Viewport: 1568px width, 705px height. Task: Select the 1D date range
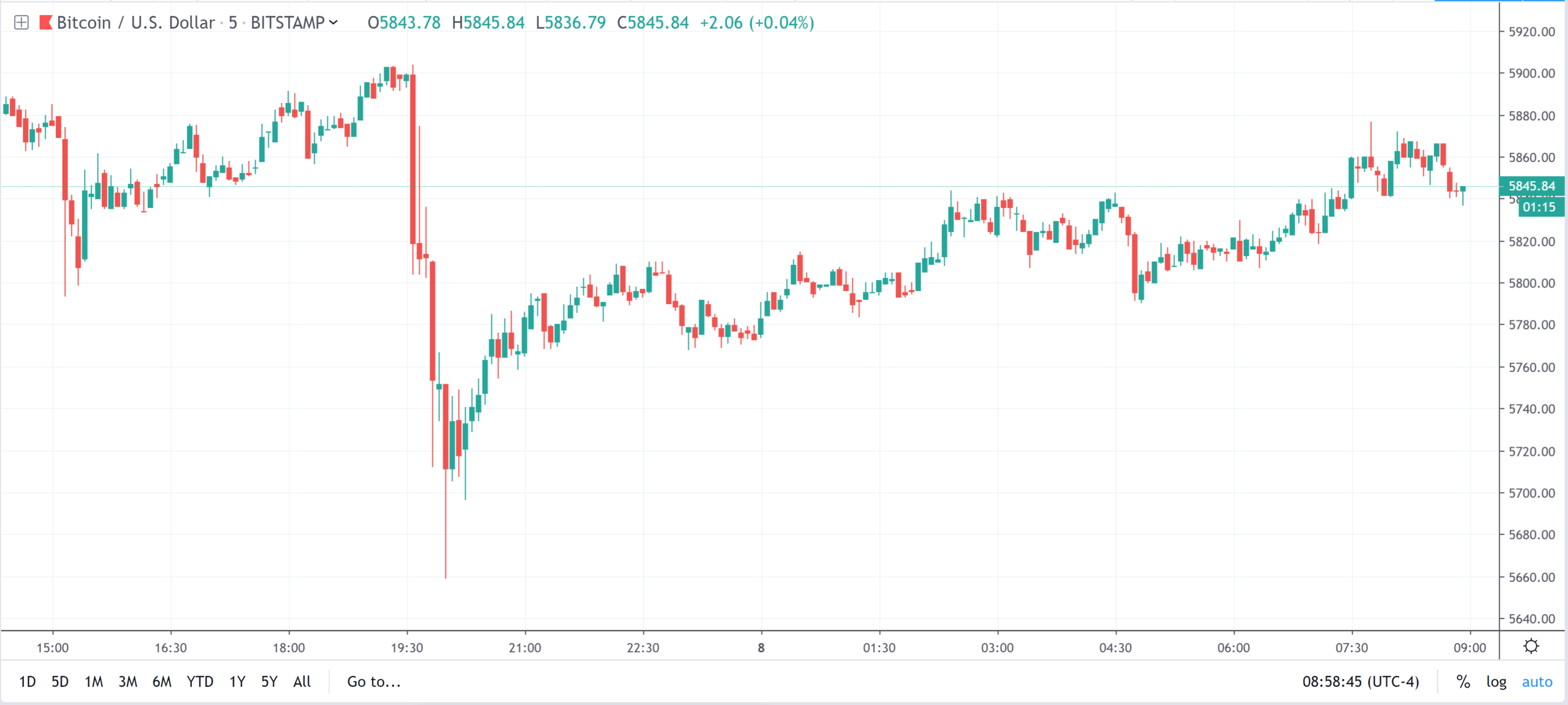coord(28,682)
